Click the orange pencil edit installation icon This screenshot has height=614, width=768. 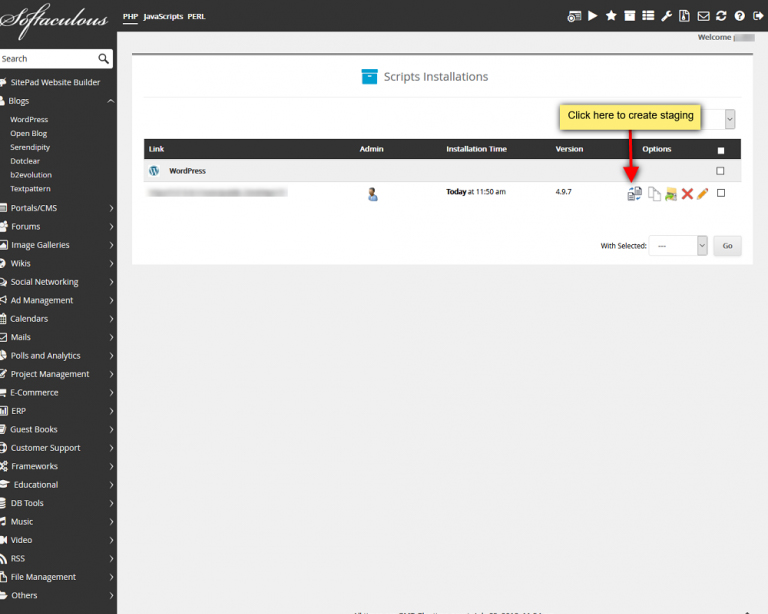point(702,194)
